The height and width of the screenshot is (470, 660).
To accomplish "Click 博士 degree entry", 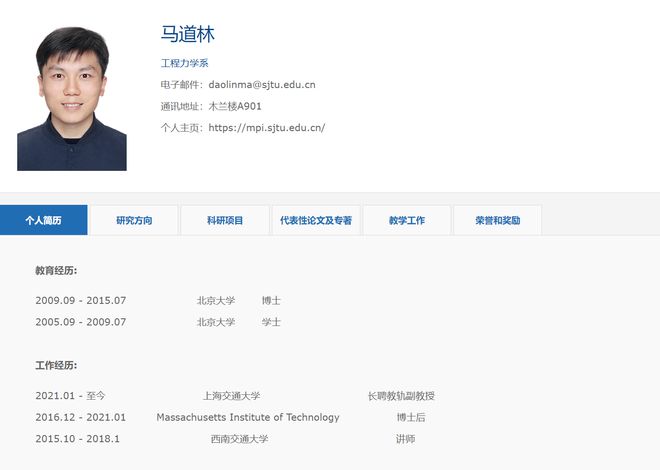I will pyautogui.click(x=271, y=300).
